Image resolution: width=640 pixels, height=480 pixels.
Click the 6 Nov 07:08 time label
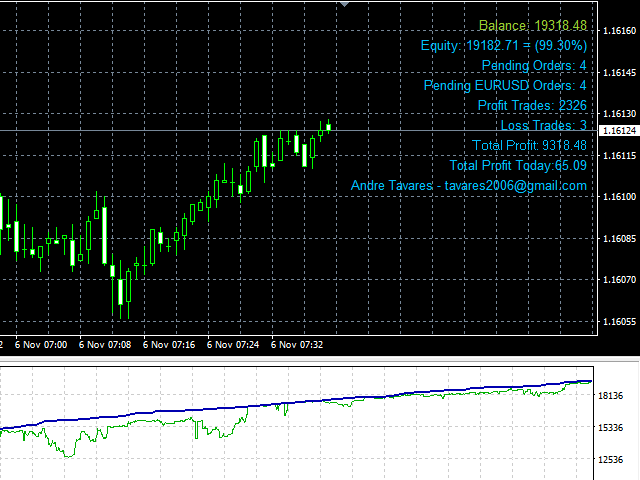tap(105, 345)
